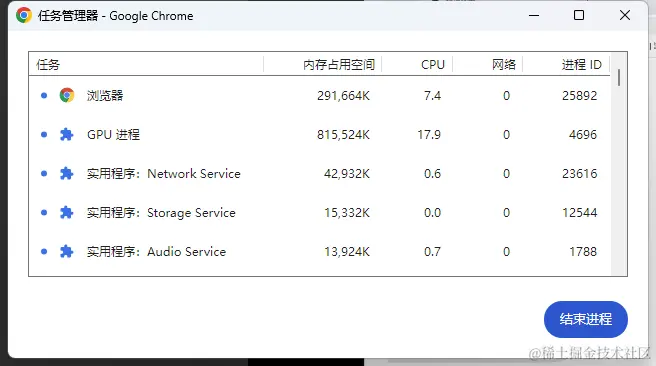Maximize the 任务管理器 window

(579, 15)
